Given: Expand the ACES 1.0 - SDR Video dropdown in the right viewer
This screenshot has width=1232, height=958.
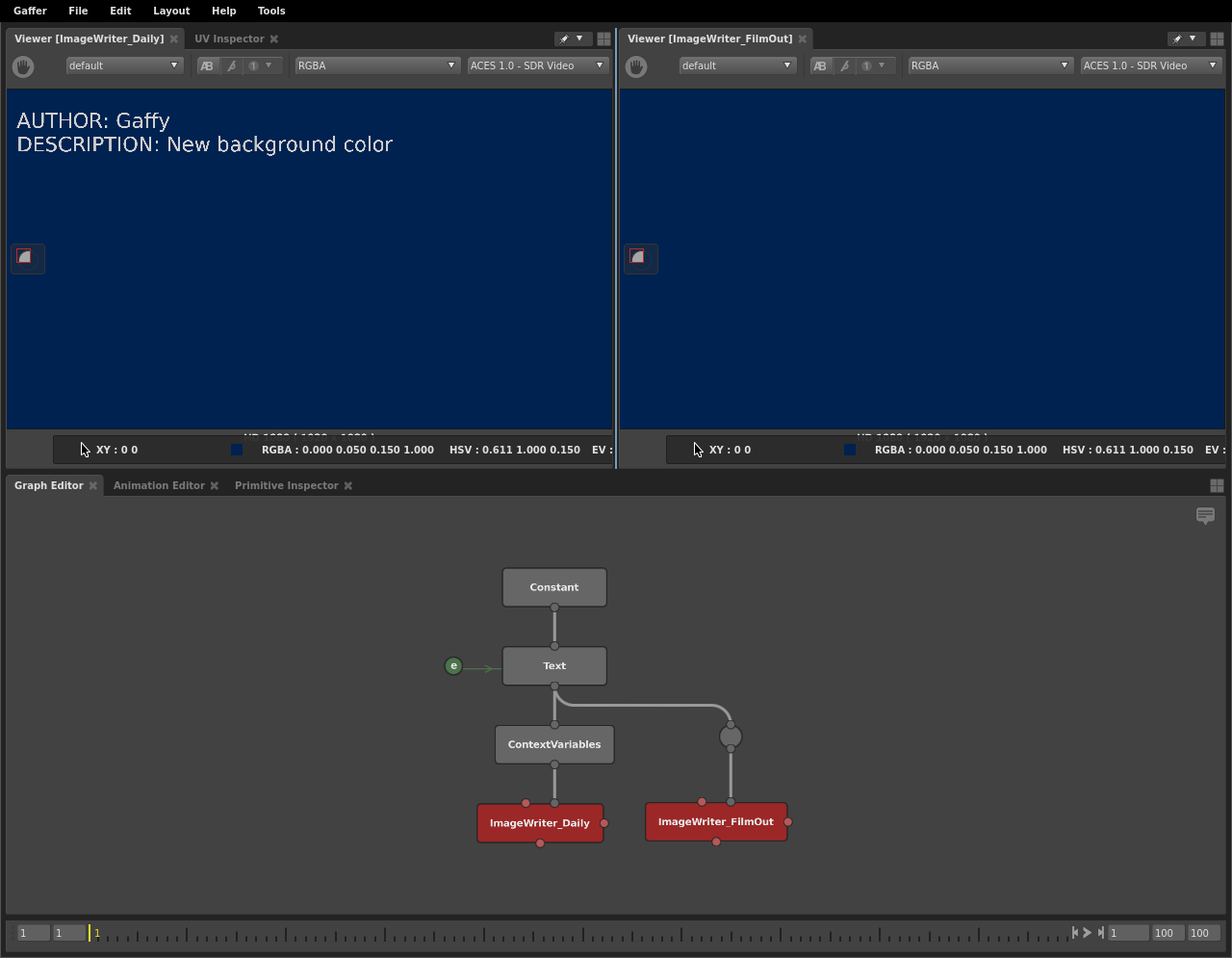Looking at the screenshot, I should 1150,66.
